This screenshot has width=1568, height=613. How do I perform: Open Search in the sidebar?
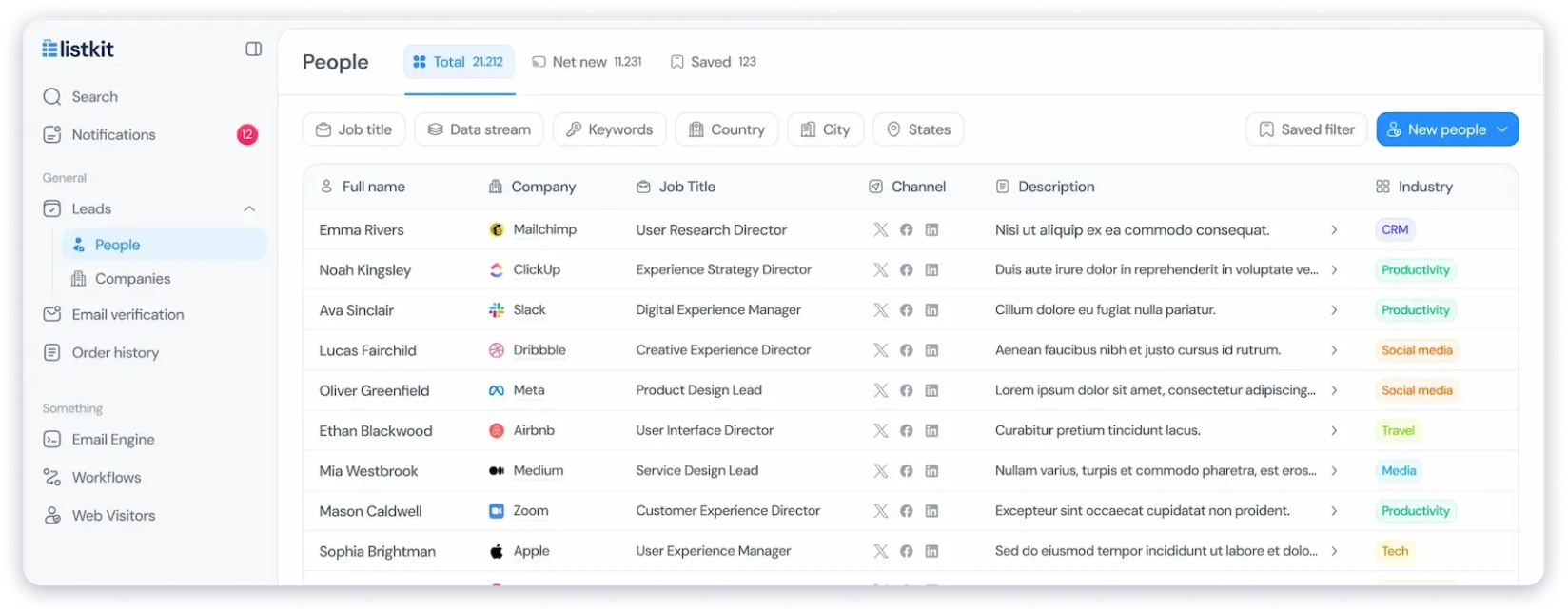(81, 97)
